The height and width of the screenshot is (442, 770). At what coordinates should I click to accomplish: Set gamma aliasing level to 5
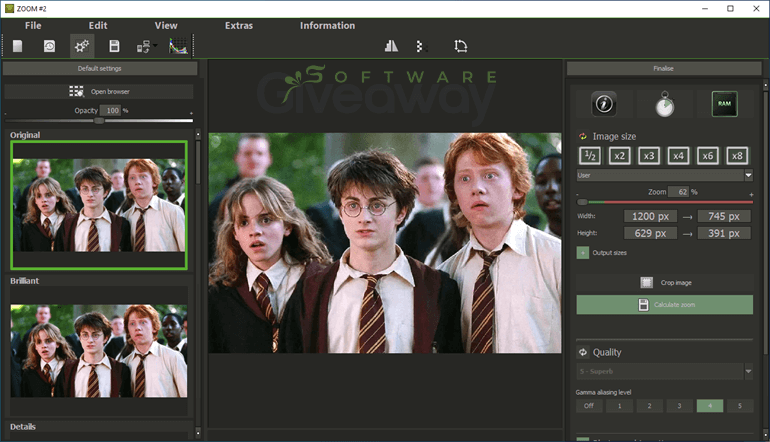(x=740, y=406)
